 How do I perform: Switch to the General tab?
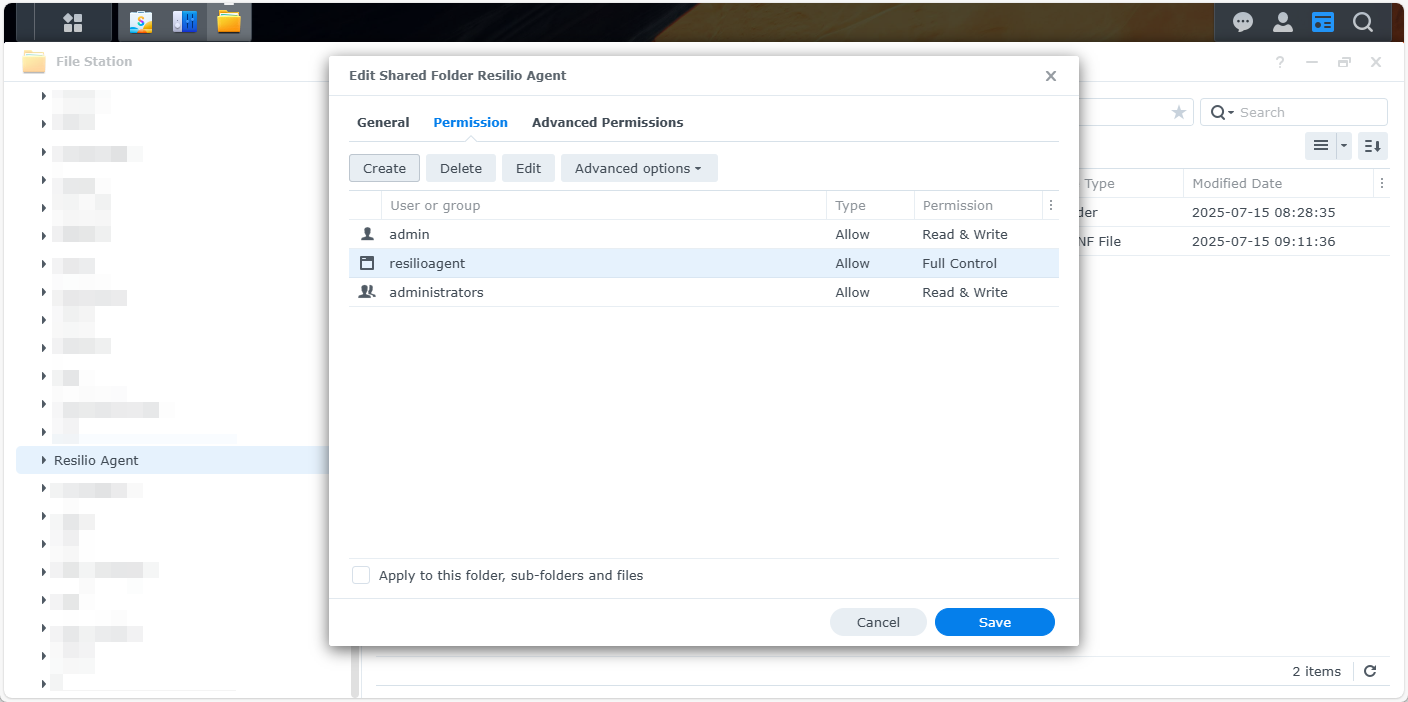(383, 122)
